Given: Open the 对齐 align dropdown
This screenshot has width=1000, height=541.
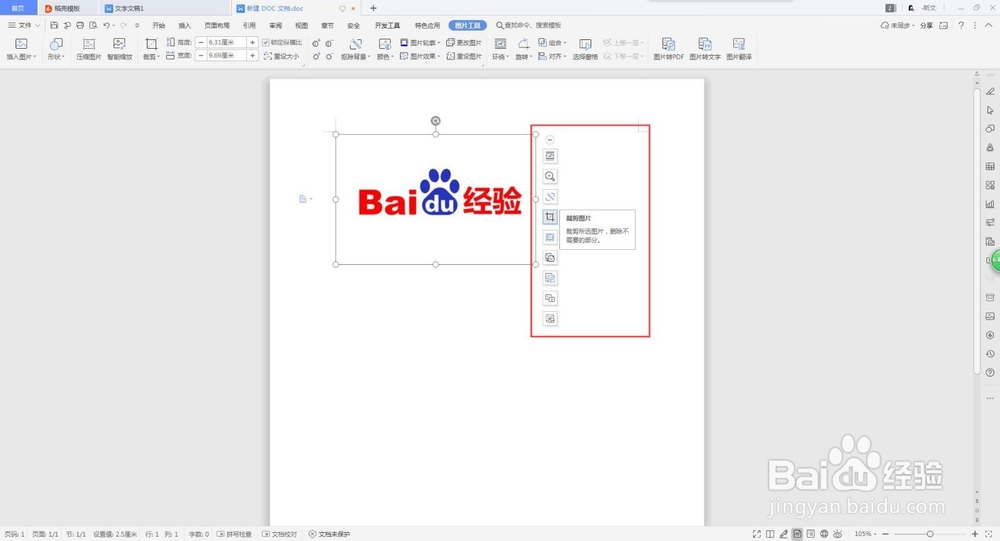Looking at the screenshot, I should coord(552,56).
